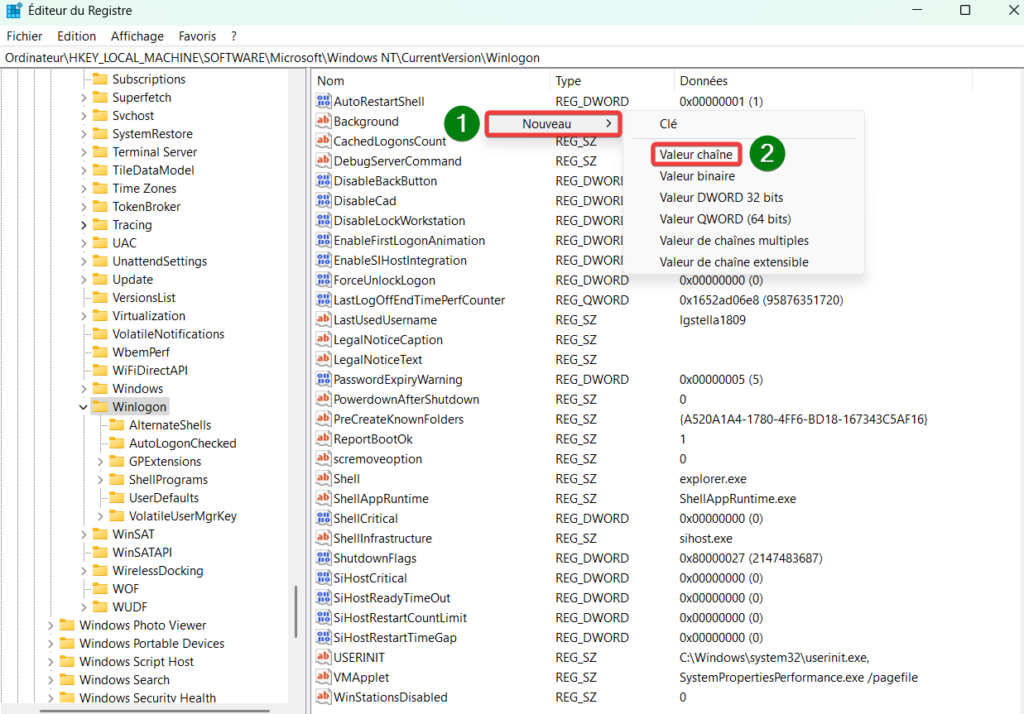Image resolution: width=1024 pixels, height=714 pixels.
Task: Expand the Tracing key chevron
Action: click(x=84, y=225)
